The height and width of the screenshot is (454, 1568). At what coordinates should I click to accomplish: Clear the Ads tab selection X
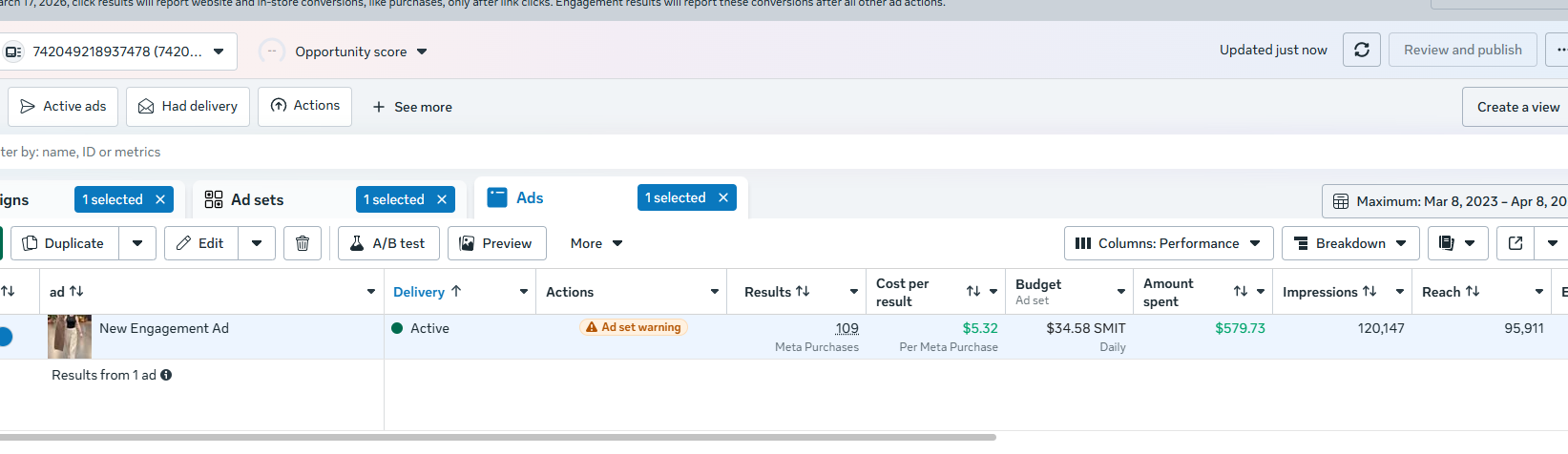click(723, 197)
